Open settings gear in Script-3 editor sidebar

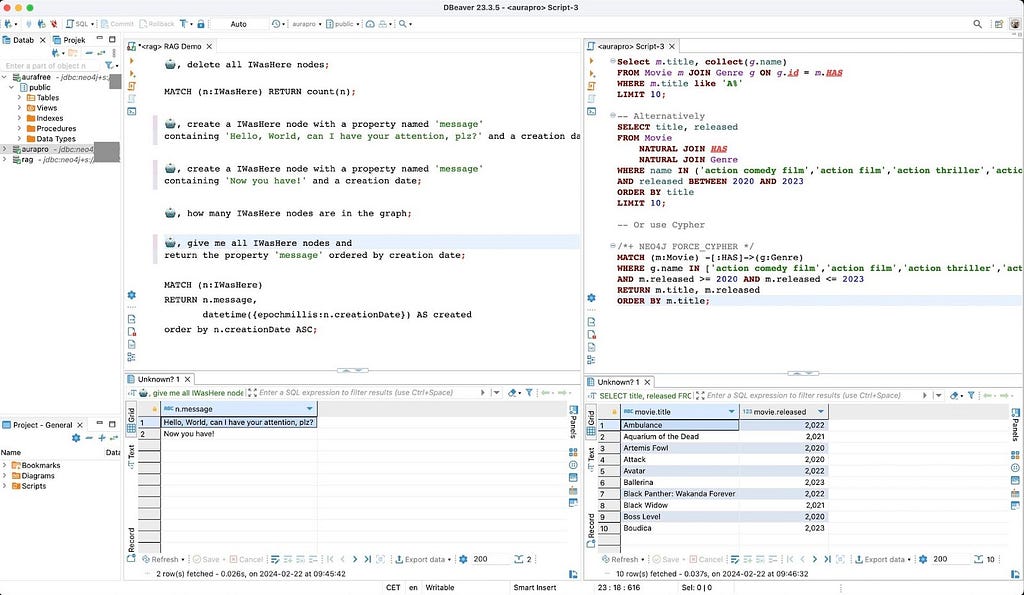click(591, 298)
